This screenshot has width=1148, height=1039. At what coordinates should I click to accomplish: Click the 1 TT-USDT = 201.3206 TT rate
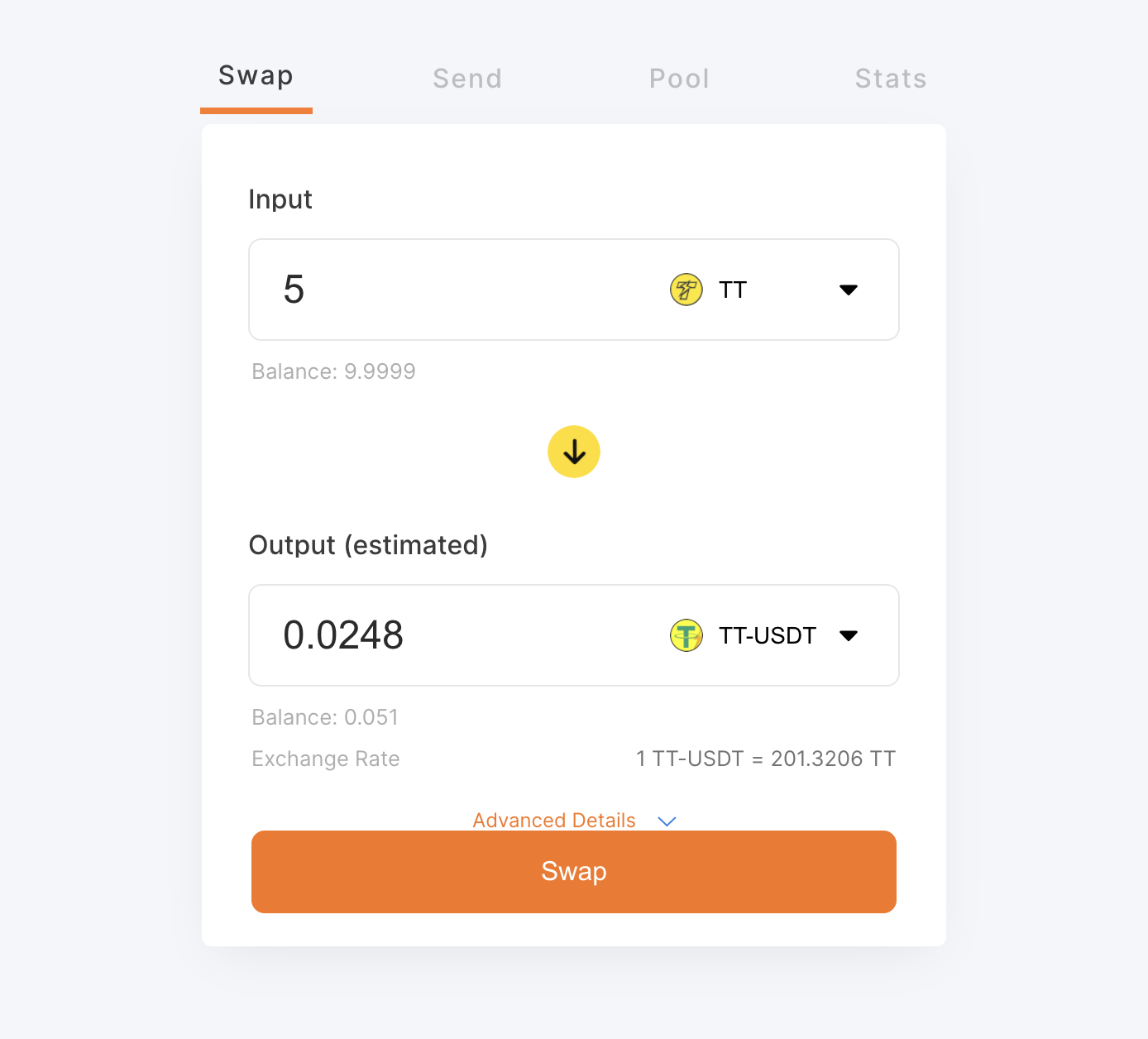765,759
